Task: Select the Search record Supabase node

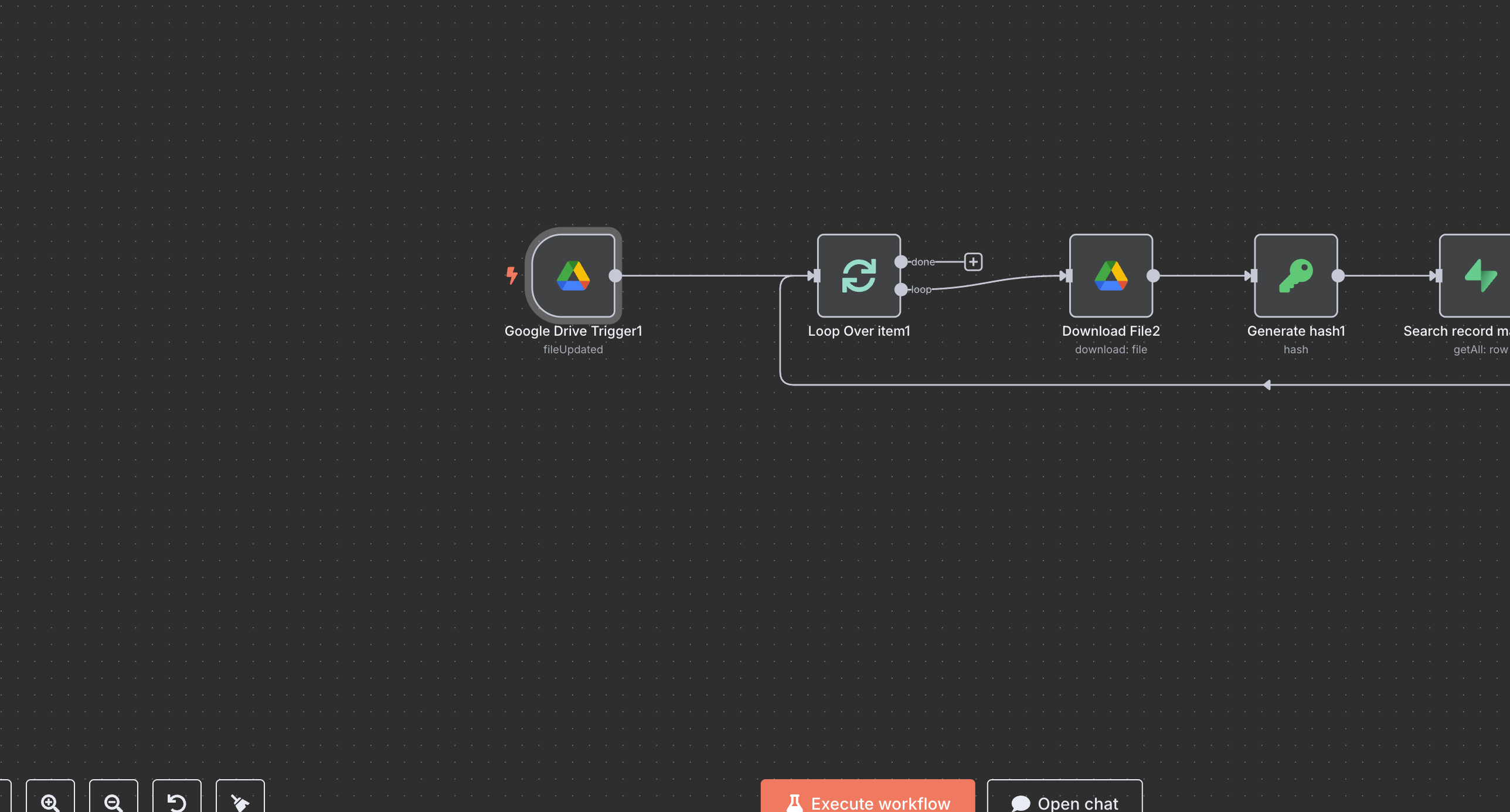Action: pos(1475,275)
